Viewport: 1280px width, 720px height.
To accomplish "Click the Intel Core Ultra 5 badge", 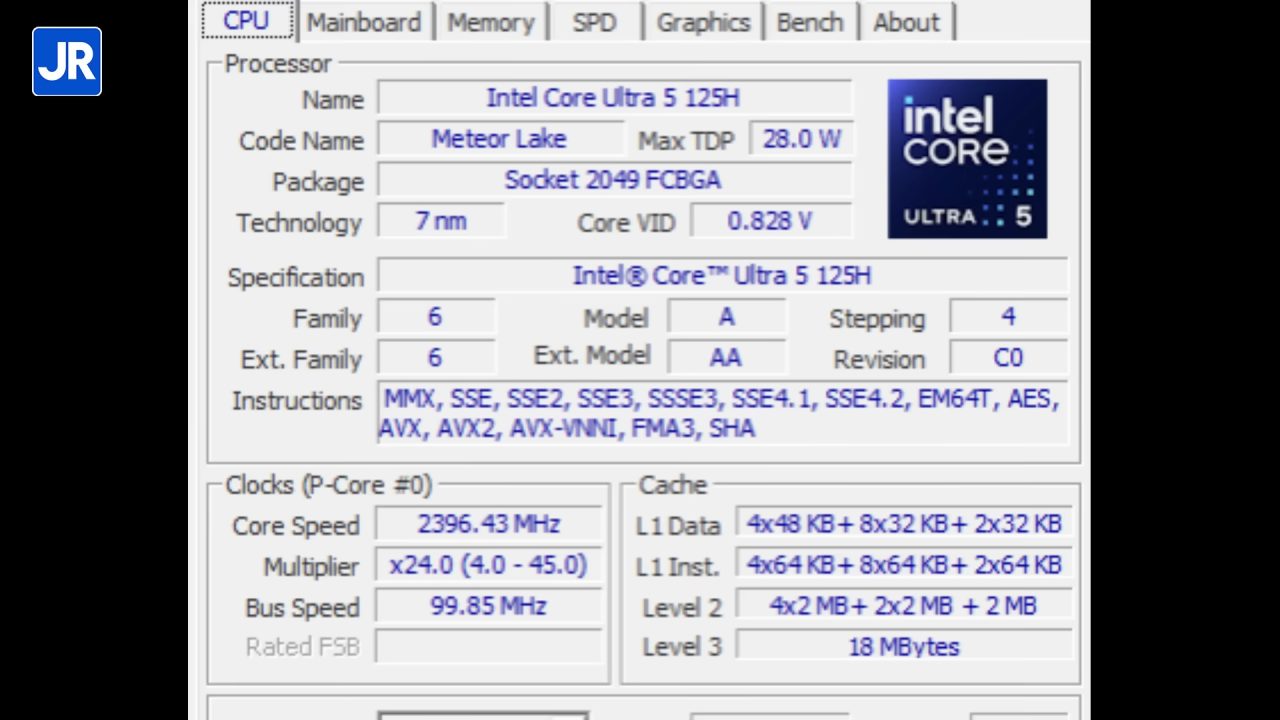I will tap(966, 159).
